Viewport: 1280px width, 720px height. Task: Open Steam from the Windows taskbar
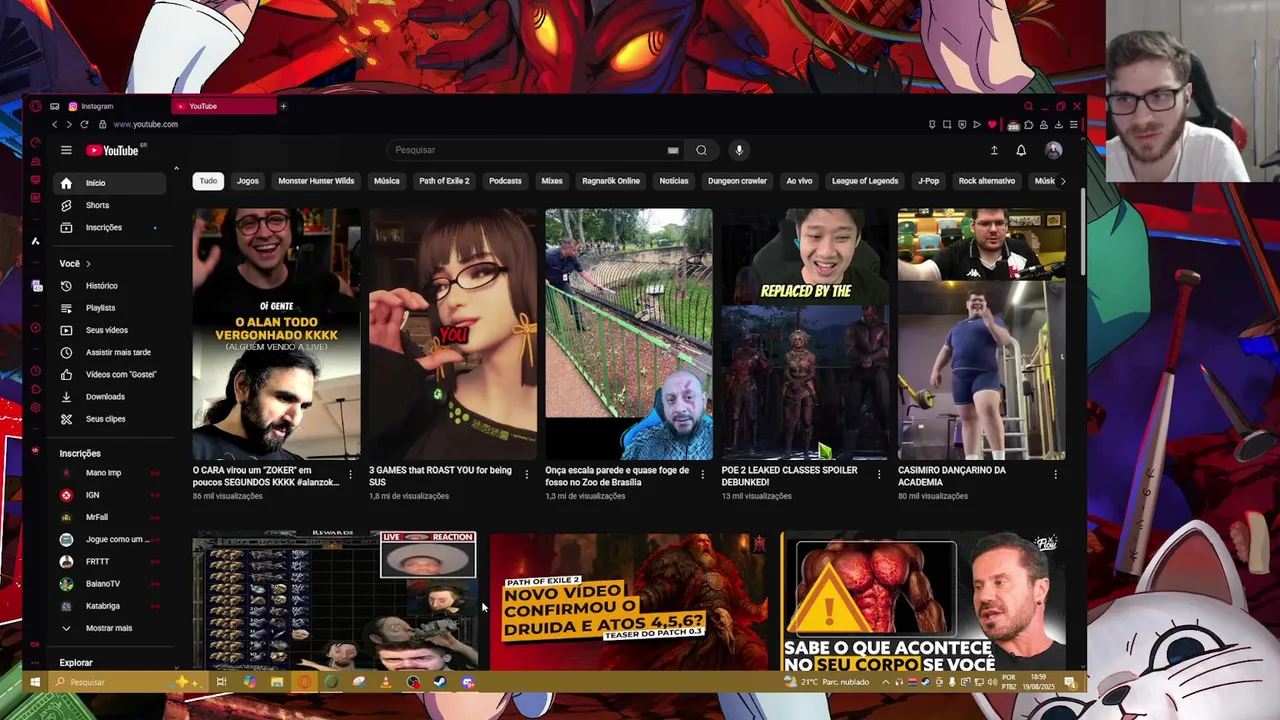click(440, 682)
